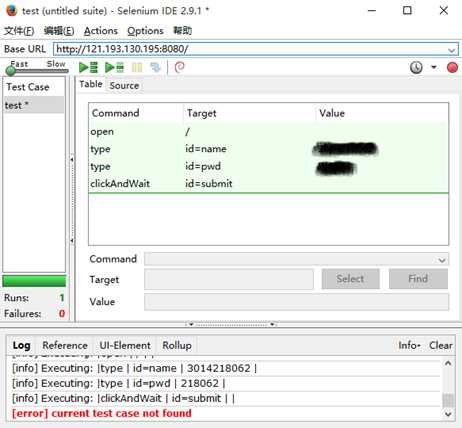Collapse log pane left splitter arrow
This screenshot has width=462, height=428.
click(x=191, y=324)
